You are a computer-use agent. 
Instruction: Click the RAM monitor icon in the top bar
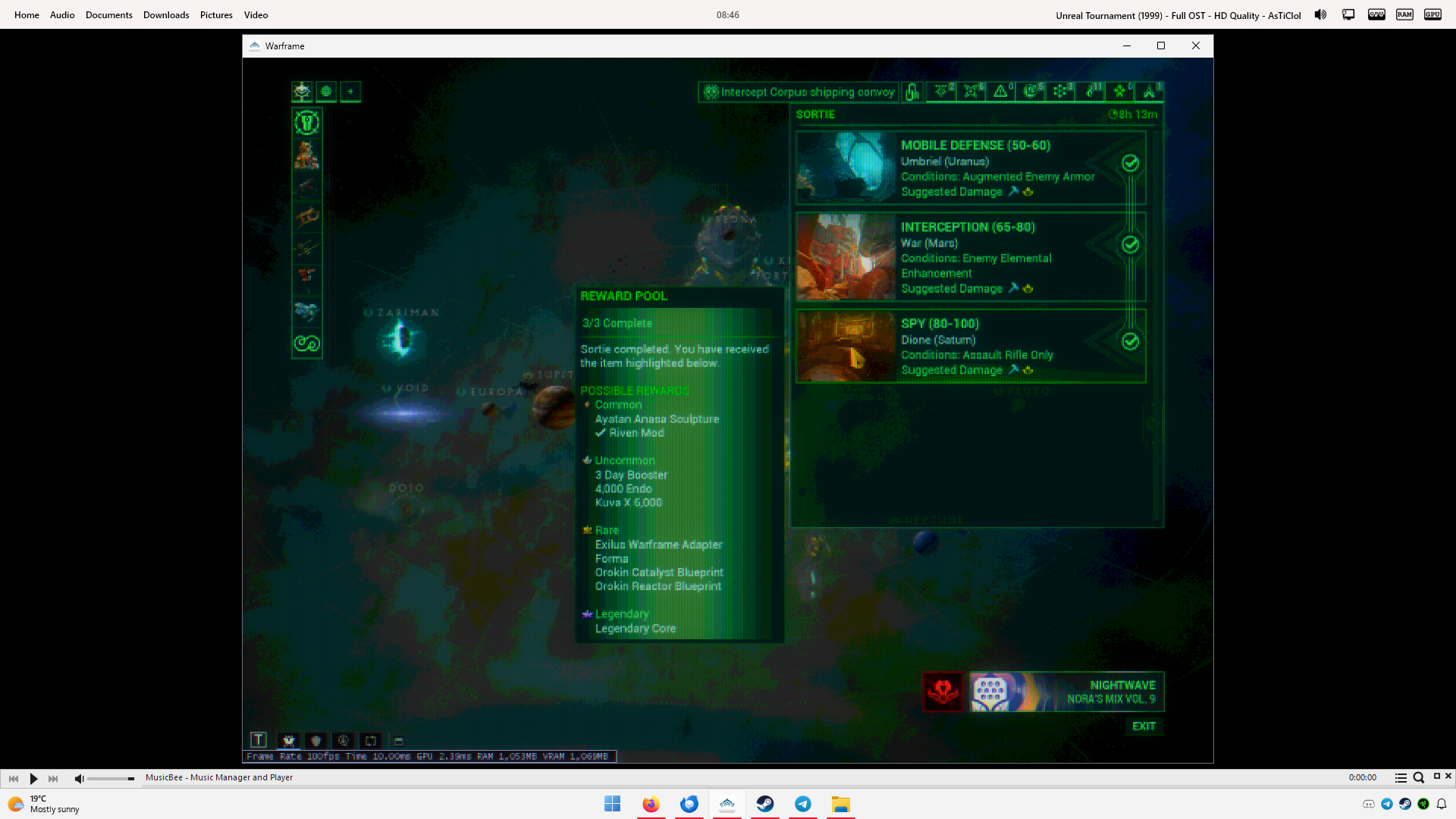point(1404,14)
